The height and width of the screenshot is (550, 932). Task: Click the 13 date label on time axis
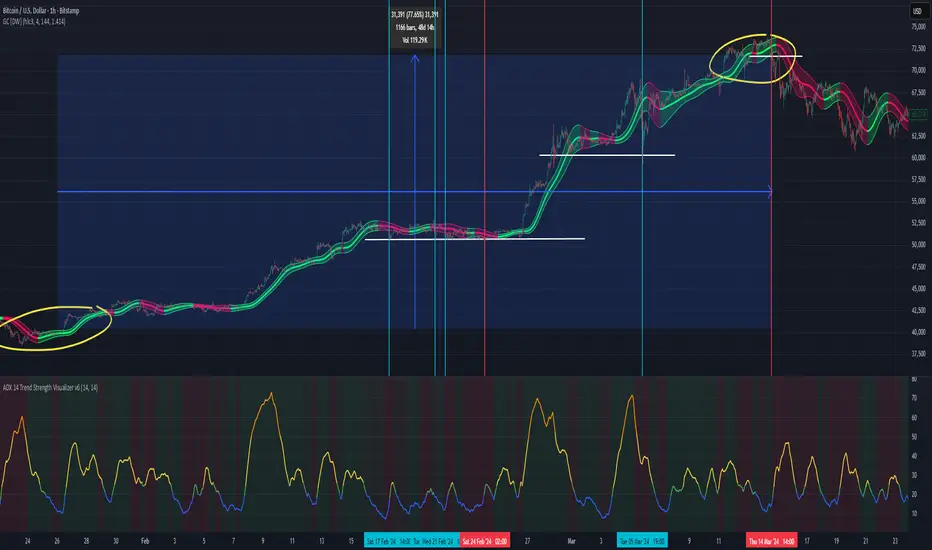coord(322,541)
